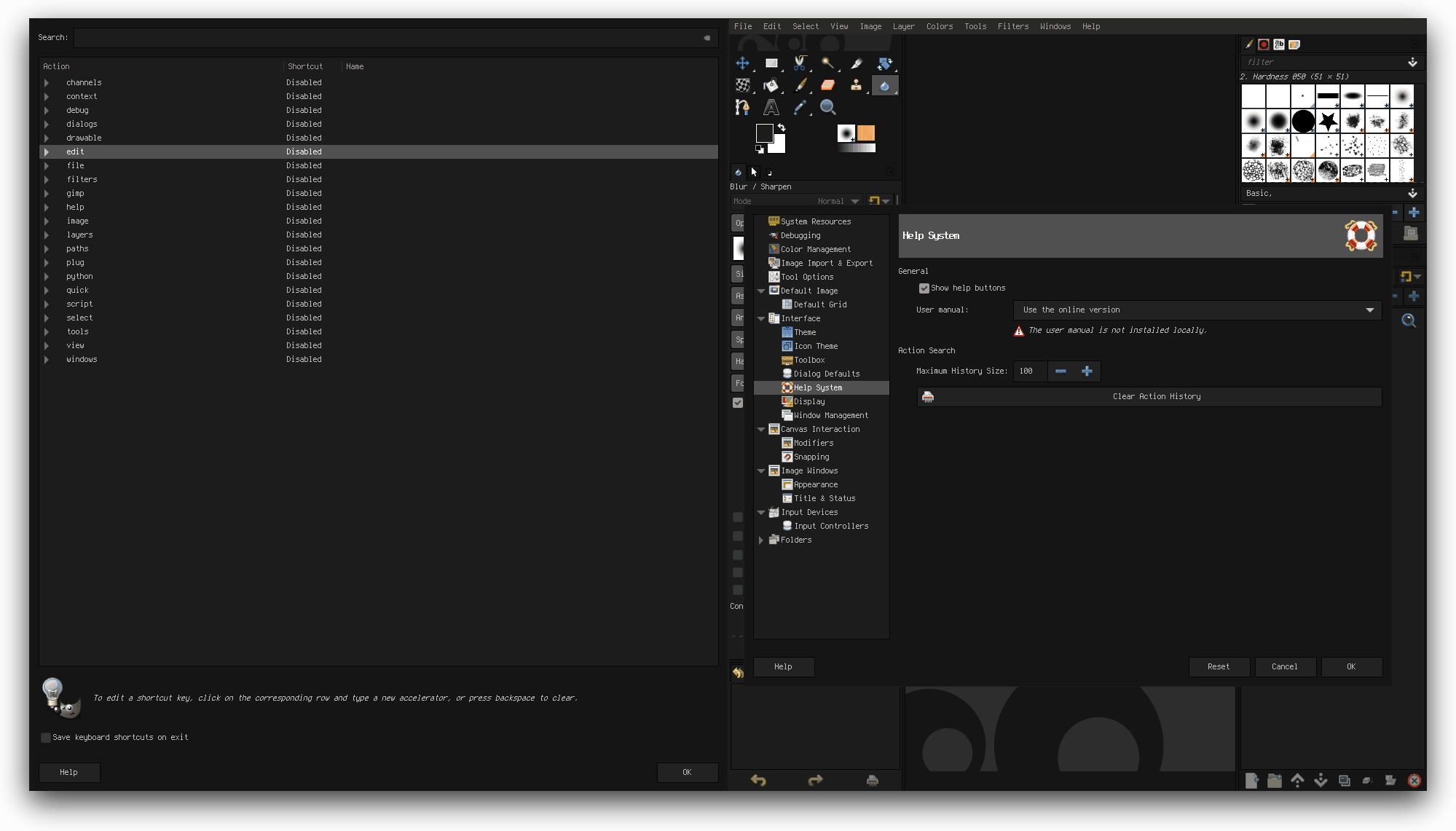Click the foreground color swatch

(x=764, y=133)
